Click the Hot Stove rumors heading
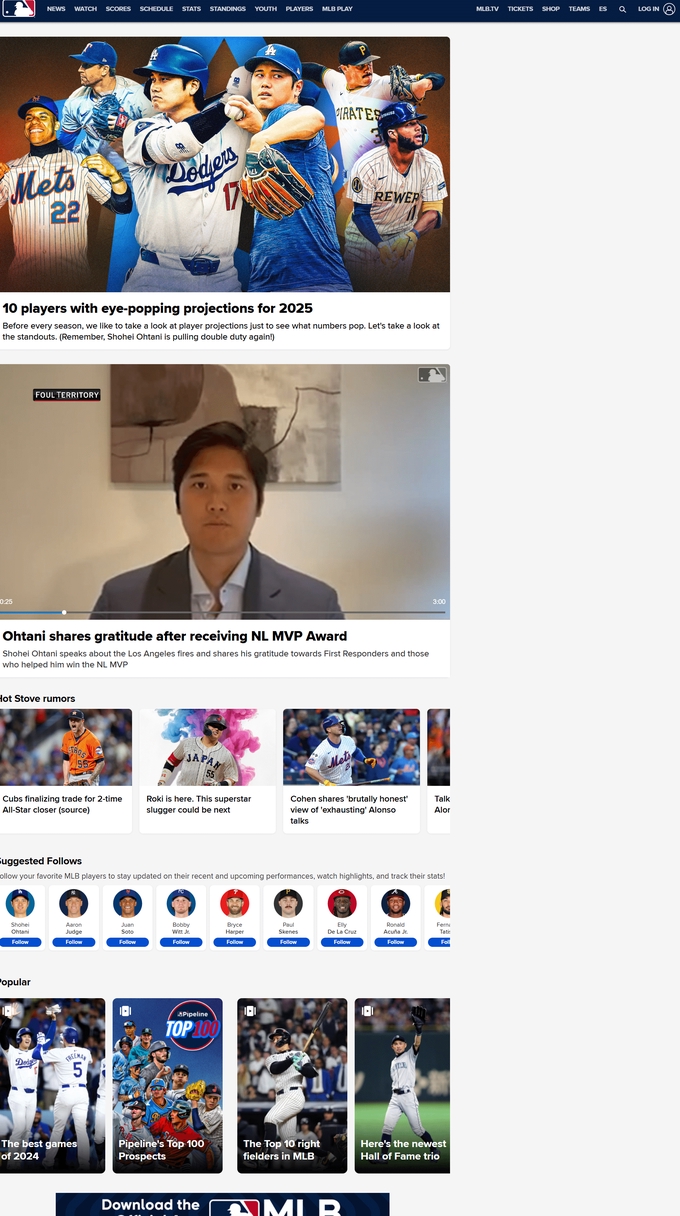680x1216 pixels. (37, 699)
